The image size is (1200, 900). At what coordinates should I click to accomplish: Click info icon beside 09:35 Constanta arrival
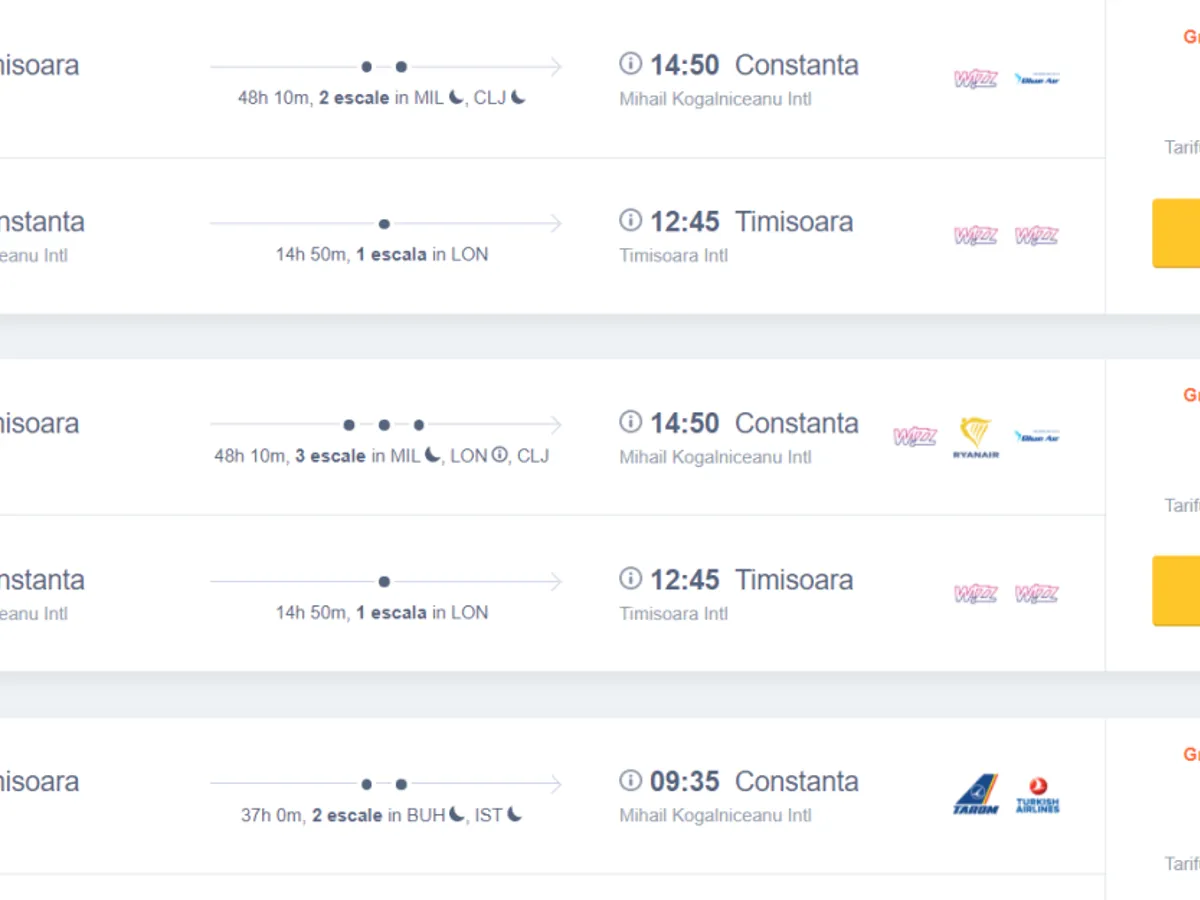pos(630,780)
